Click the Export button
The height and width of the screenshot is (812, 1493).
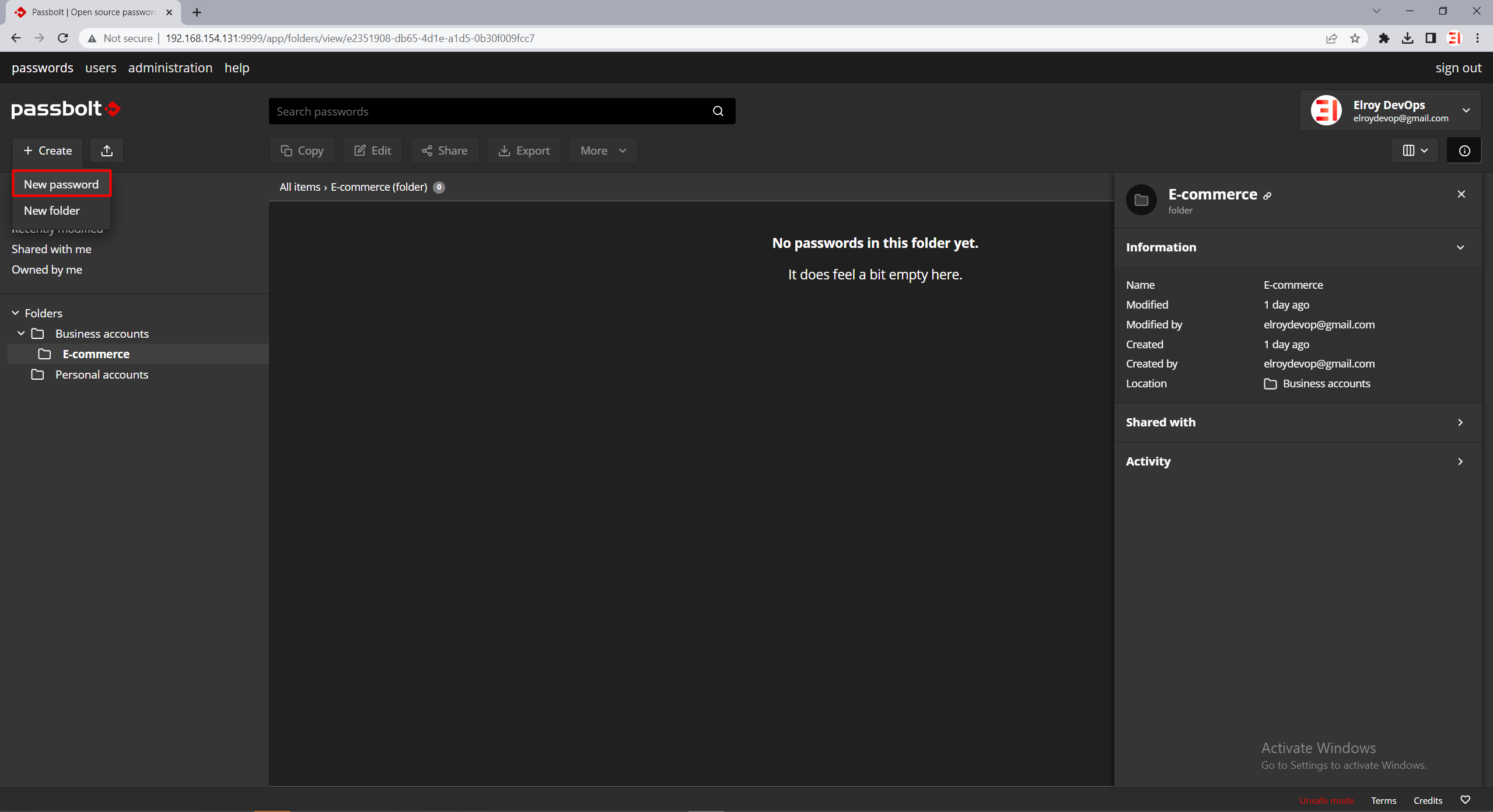(524, 150)
